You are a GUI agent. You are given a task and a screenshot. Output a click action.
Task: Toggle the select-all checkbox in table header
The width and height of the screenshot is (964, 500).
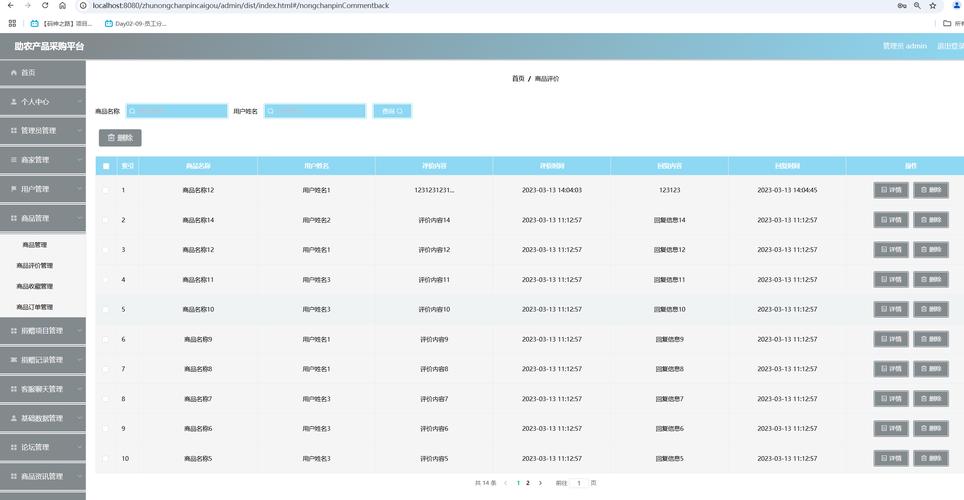coord(106,166)
